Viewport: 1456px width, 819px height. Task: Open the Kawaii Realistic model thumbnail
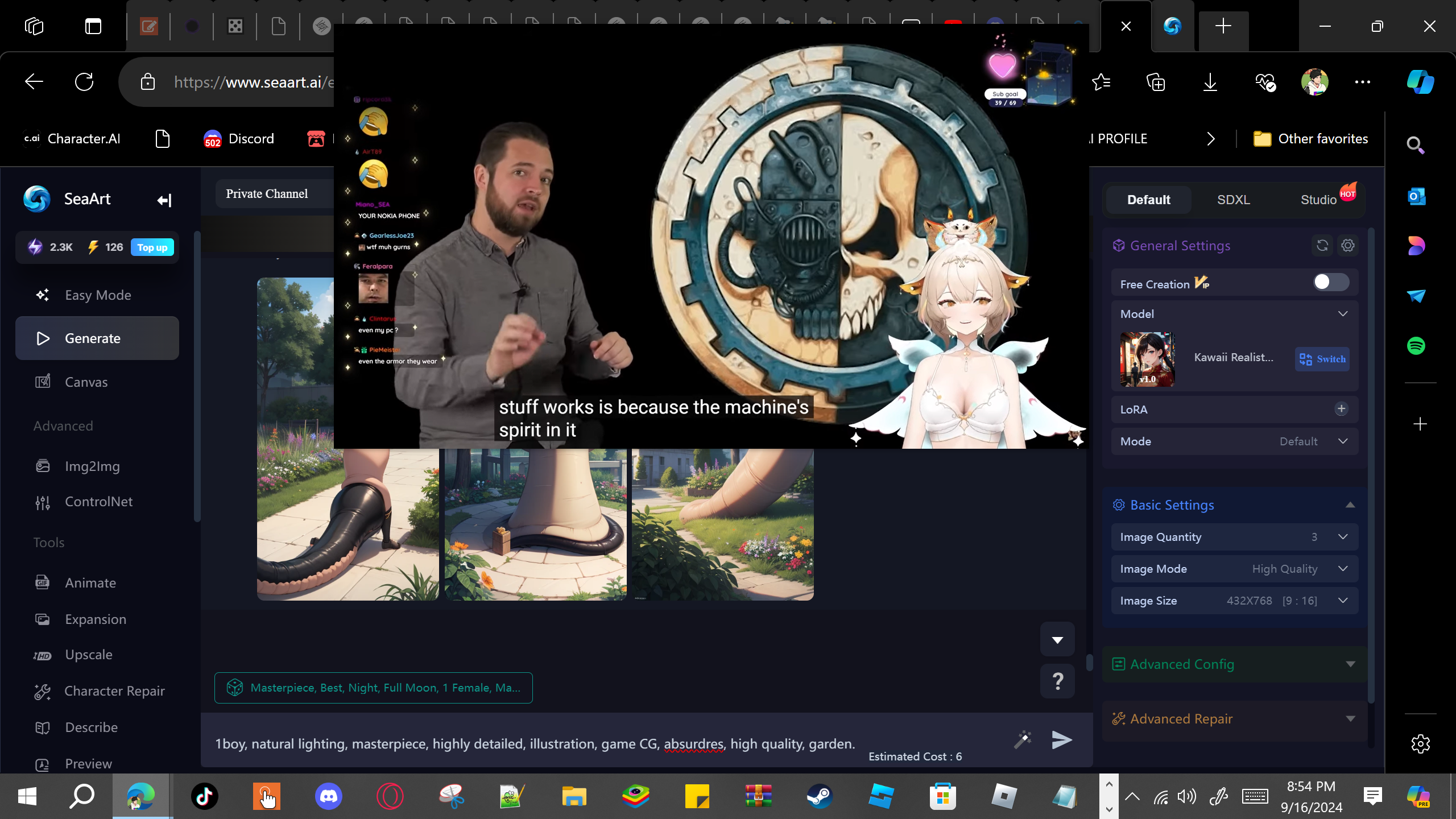(x=1147, y=359)
